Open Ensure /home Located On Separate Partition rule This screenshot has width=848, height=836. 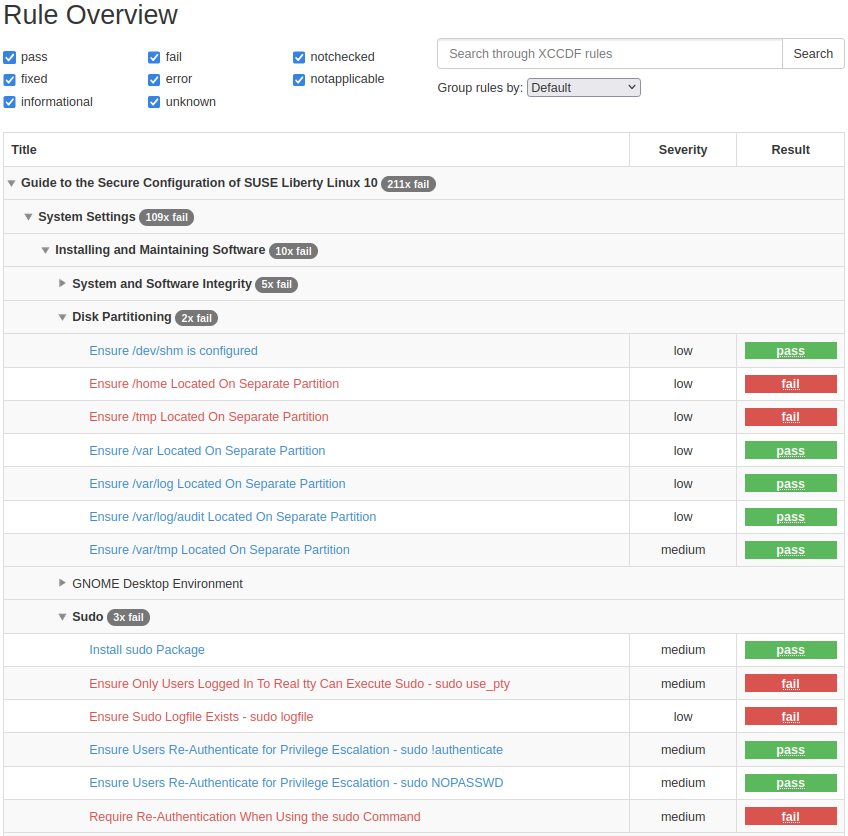point(214,384)
